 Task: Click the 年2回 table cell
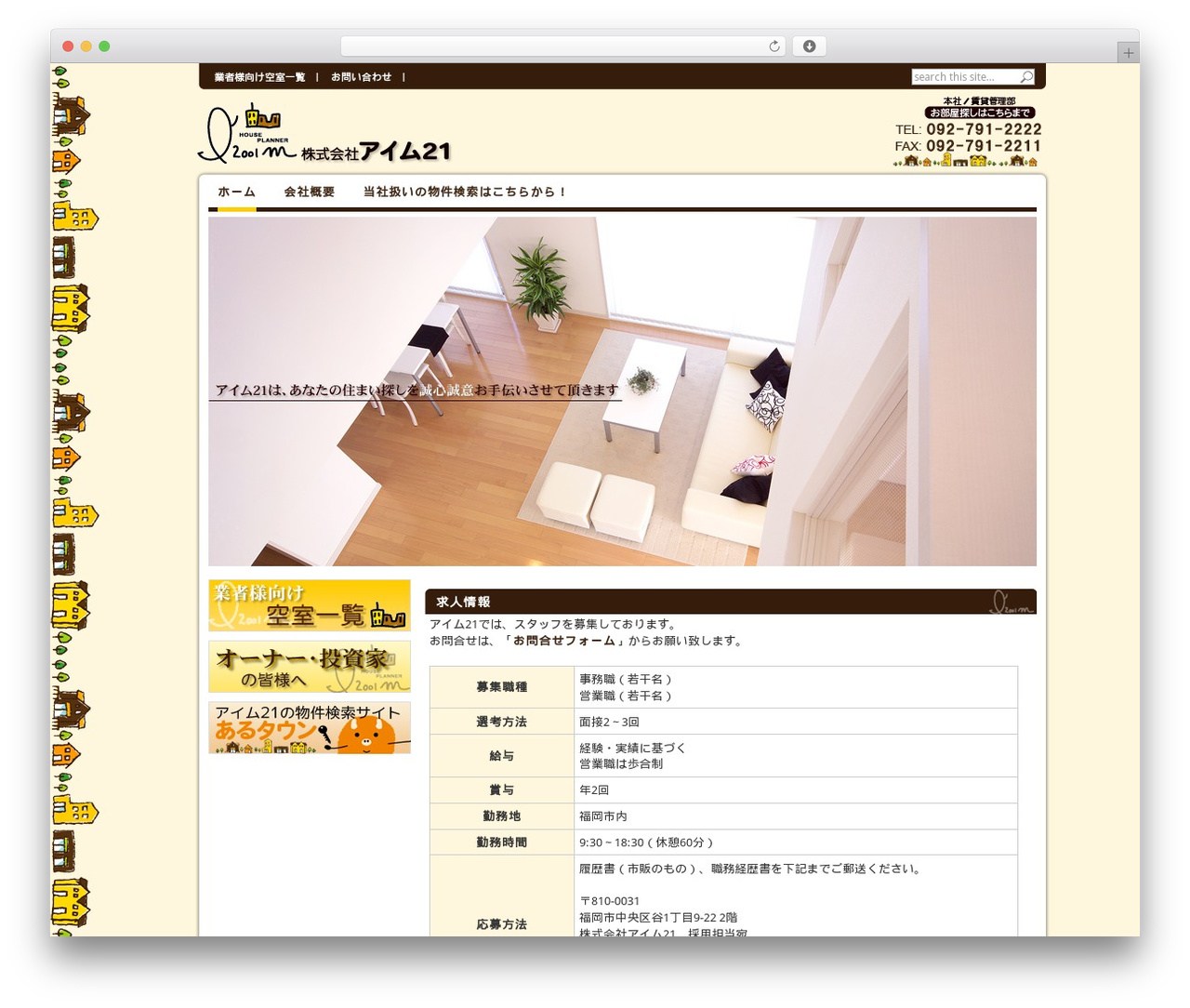click(796, 790)
